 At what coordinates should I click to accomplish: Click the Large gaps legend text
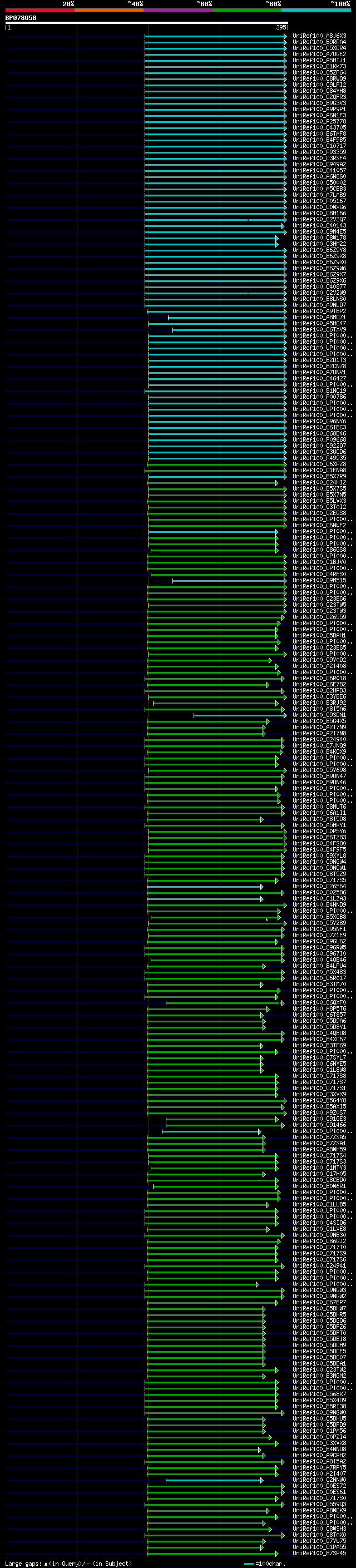click(68, 1564)
